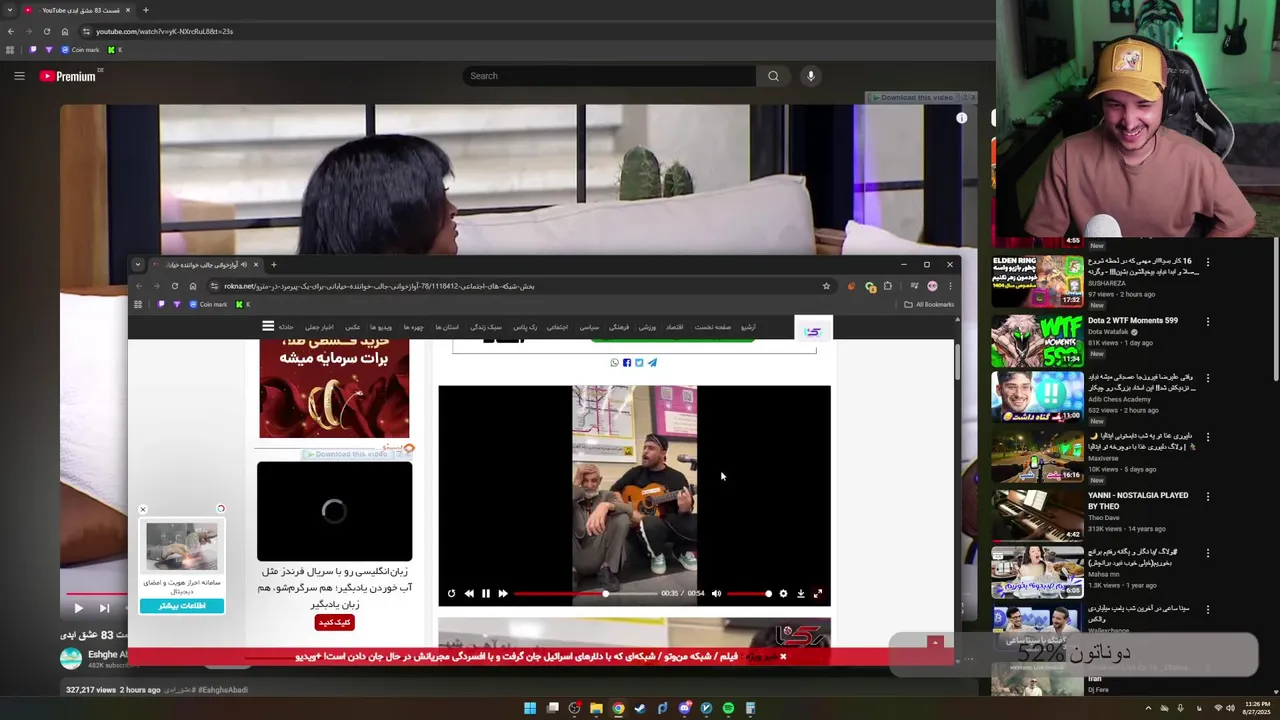This screenshot has height=720, width=1280.
Task: Open extensions puzzle icon in rokna window
Action: pos(888,286)
